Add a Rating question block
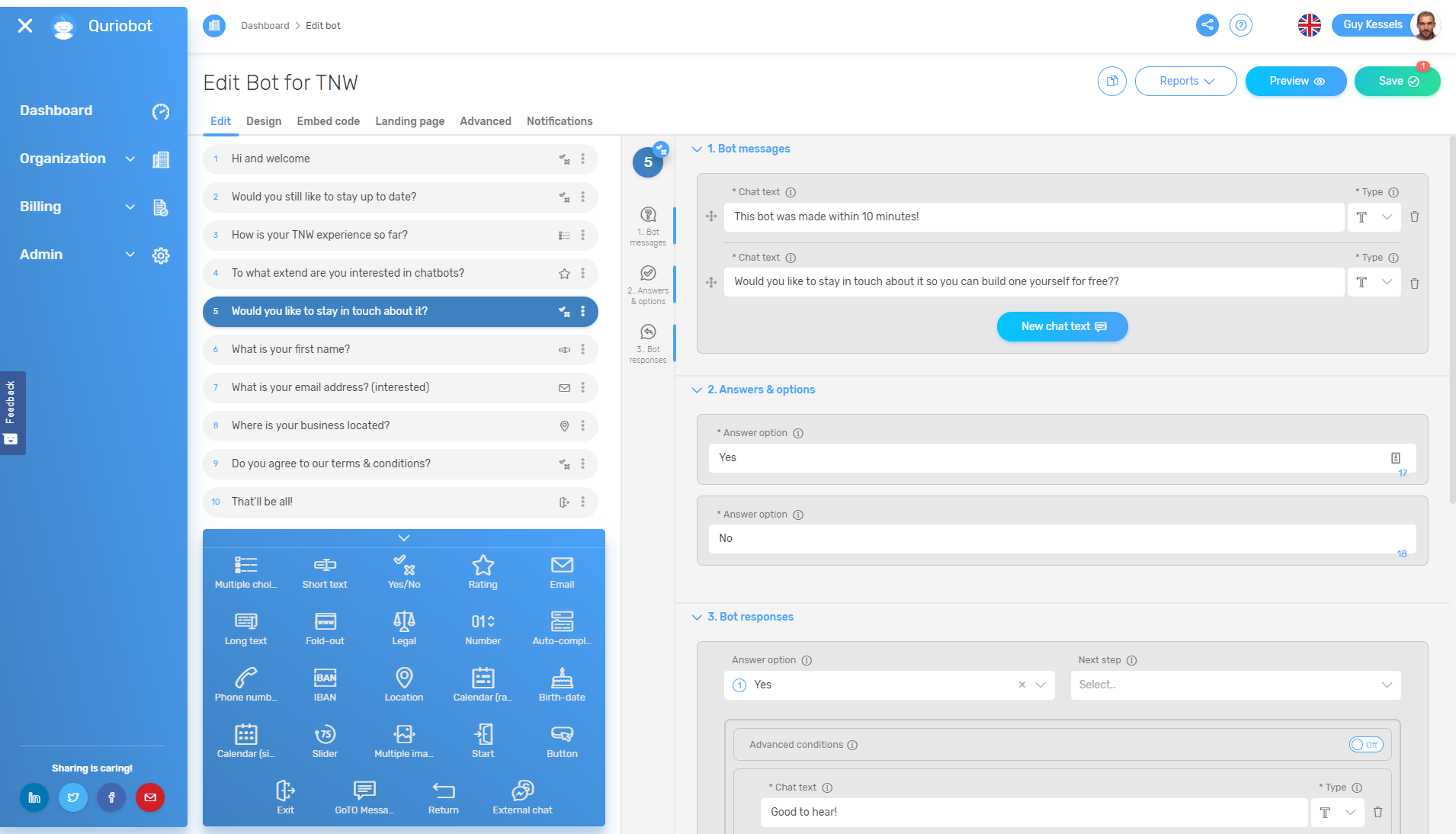The height and width of the screenshot is (834, 1456). 483,572
